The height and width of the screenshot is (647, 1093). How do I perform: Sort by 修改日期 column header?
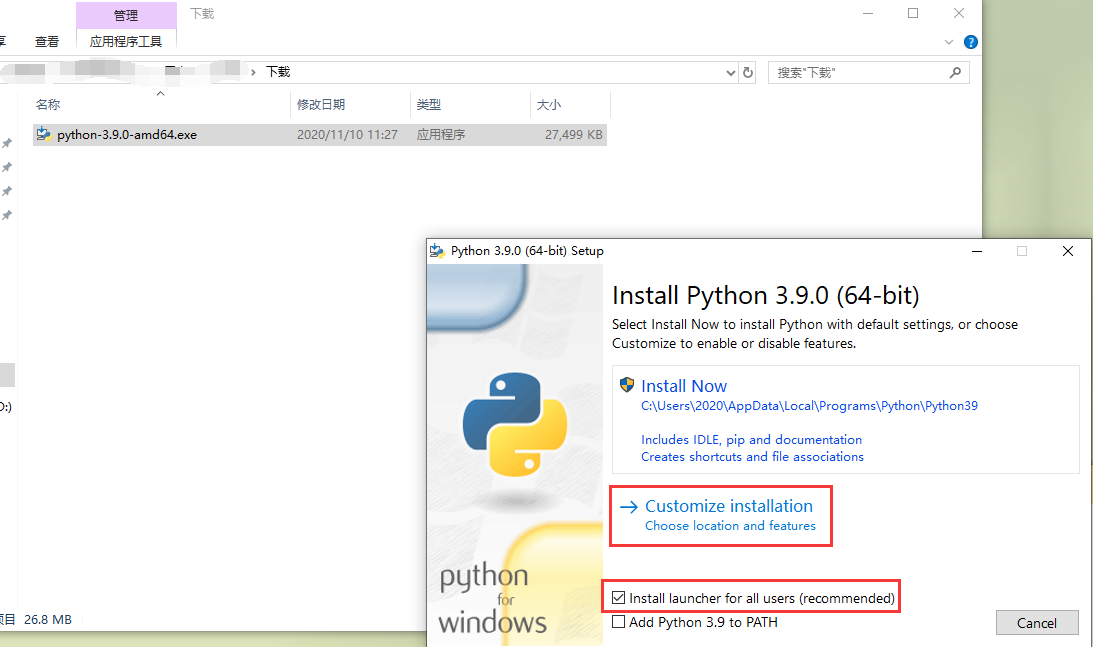click(x=321, y=105)
